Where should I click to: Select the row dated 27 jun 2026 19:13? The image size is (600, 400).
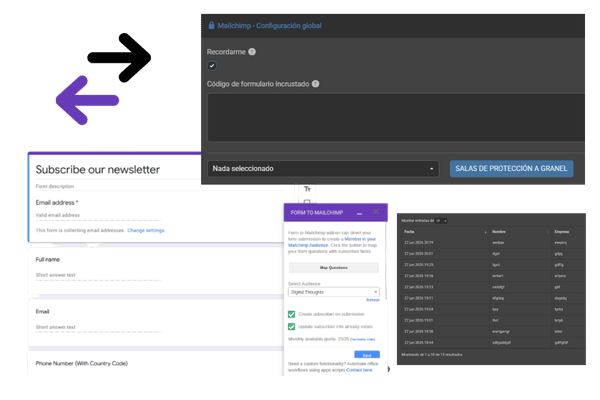[x=492, y=287]
